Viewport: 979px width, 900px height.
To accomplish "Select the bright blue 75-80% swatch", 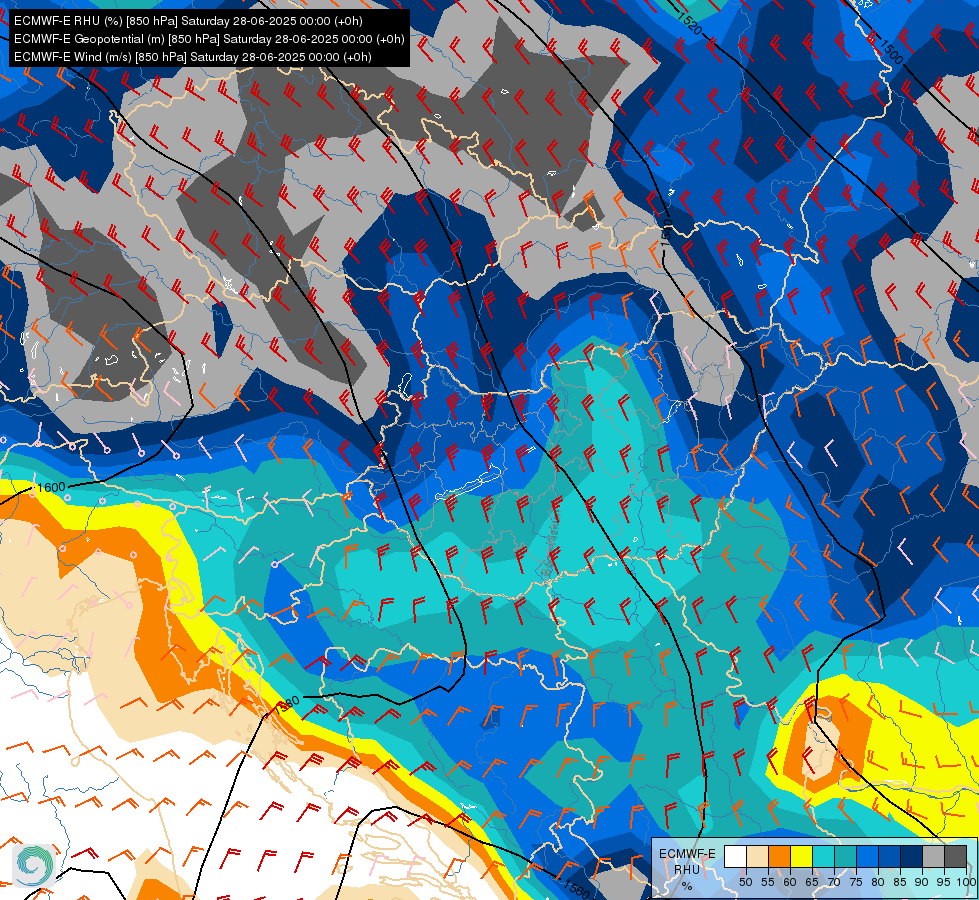I will tap(868, 856).
